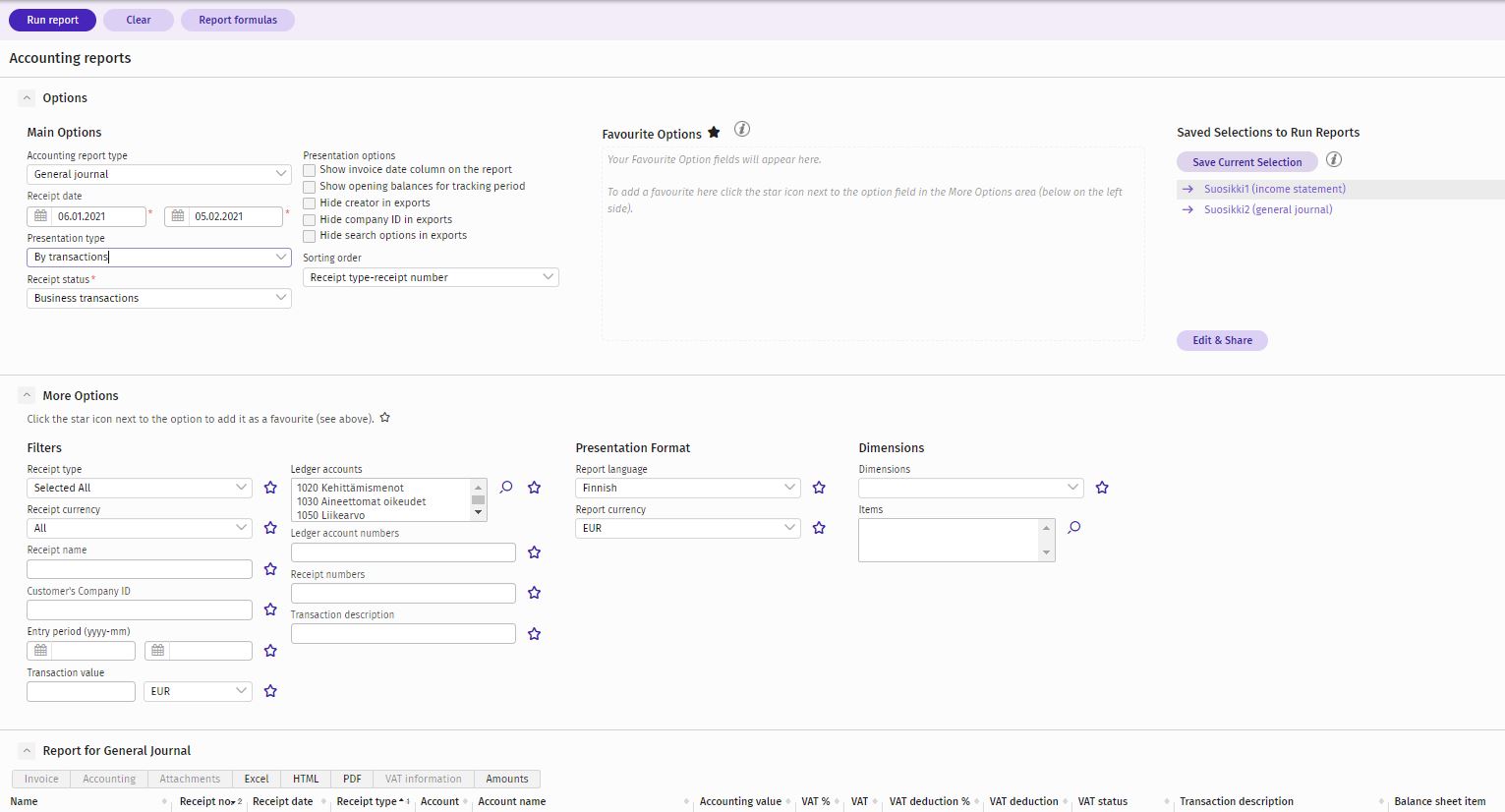Click into the Receipt name input field
The image size is (1505, 812).
click(140, 569)
